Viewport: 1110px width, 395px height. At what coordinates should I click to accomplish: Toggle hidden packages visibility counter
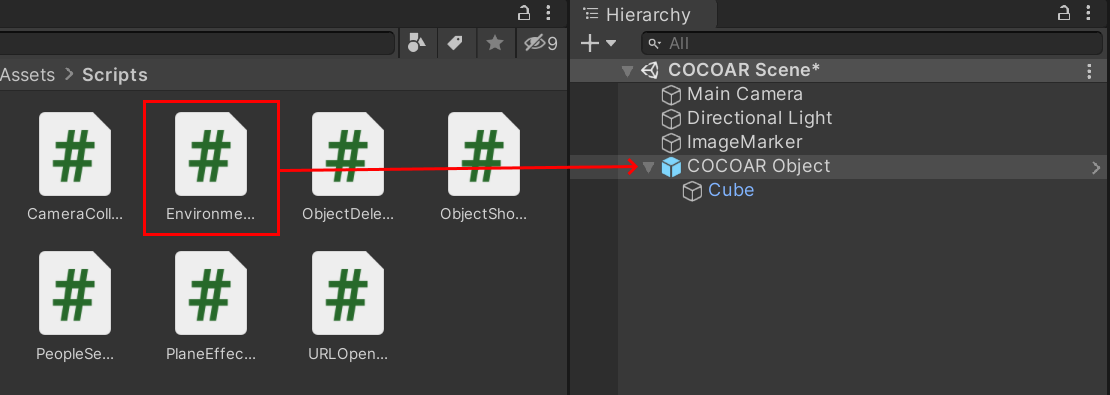click(x=540, y=44)
